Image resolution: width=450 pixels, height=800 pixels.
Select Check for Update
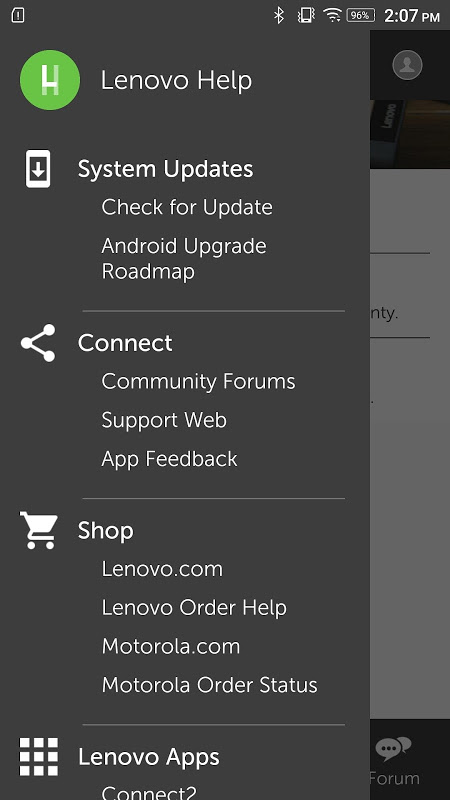point(187,207)
